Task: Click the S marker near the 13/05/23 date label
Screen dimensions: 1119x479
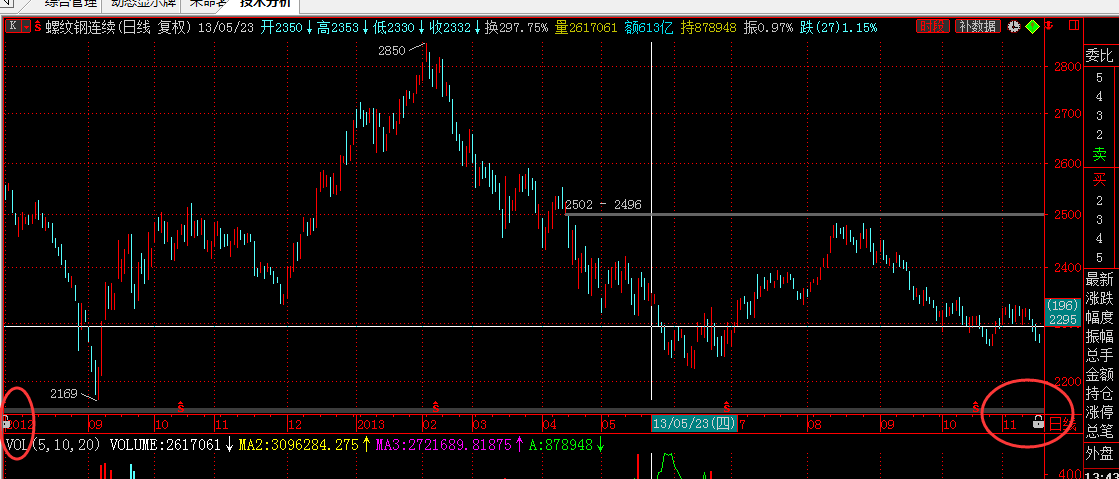Action: click(x=726, y=406)
